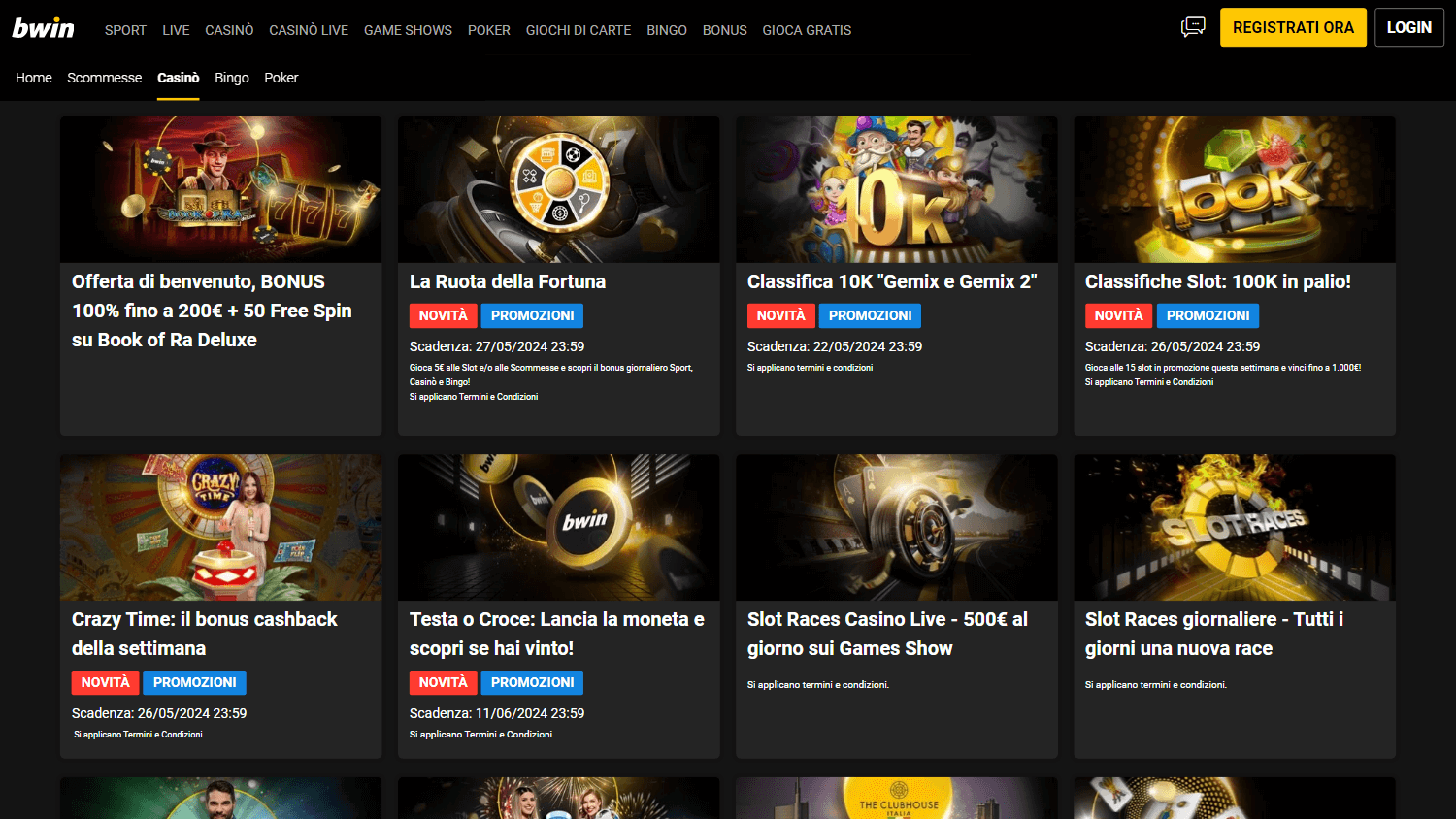Navigate to GAME SHOWS section
1456x819 pixels.
(x=408, y=30)
